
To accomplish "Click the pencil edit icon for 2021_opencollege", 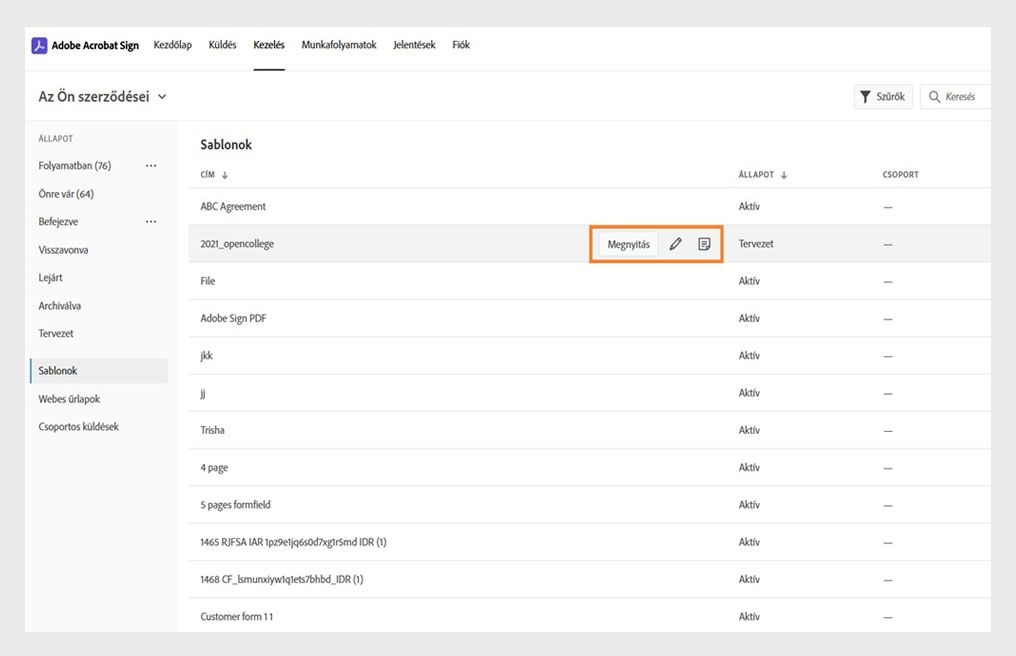I will 676,244.
